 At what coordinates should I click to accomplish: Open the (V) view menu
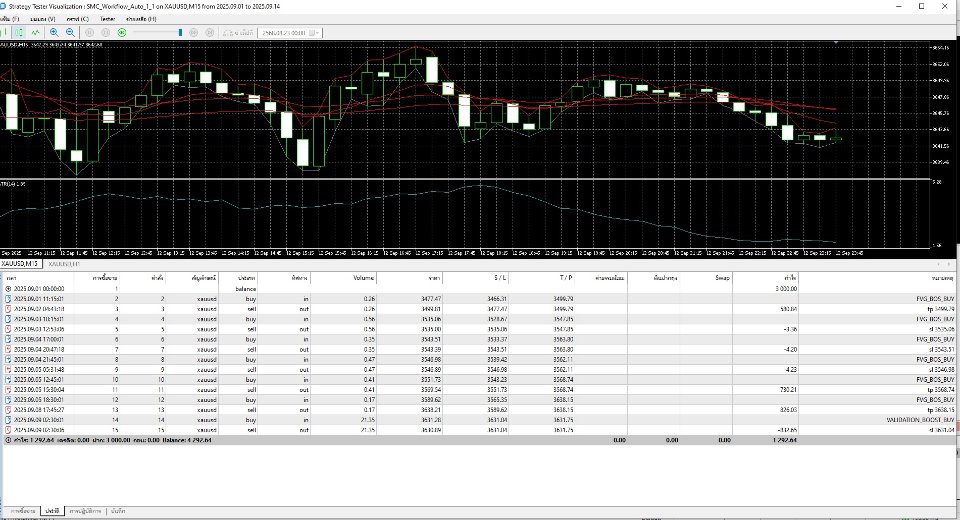pos(42,19)
